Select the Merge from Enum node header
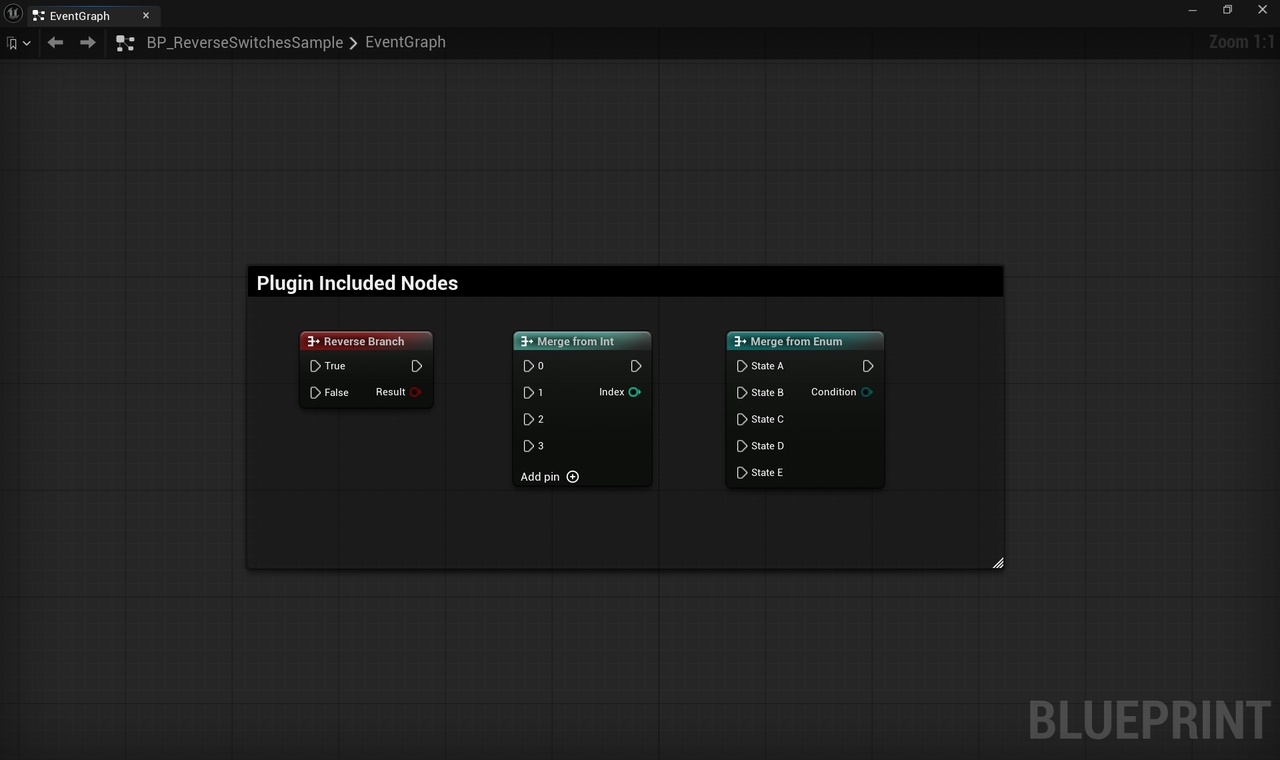This screenshot has width=1280, height=760. [805, 341]
